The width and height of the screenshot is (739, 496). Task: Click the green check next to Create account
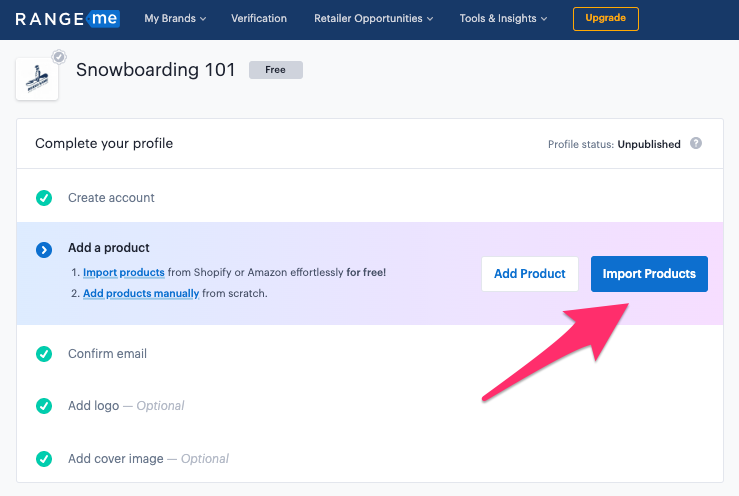coord(44,198)
